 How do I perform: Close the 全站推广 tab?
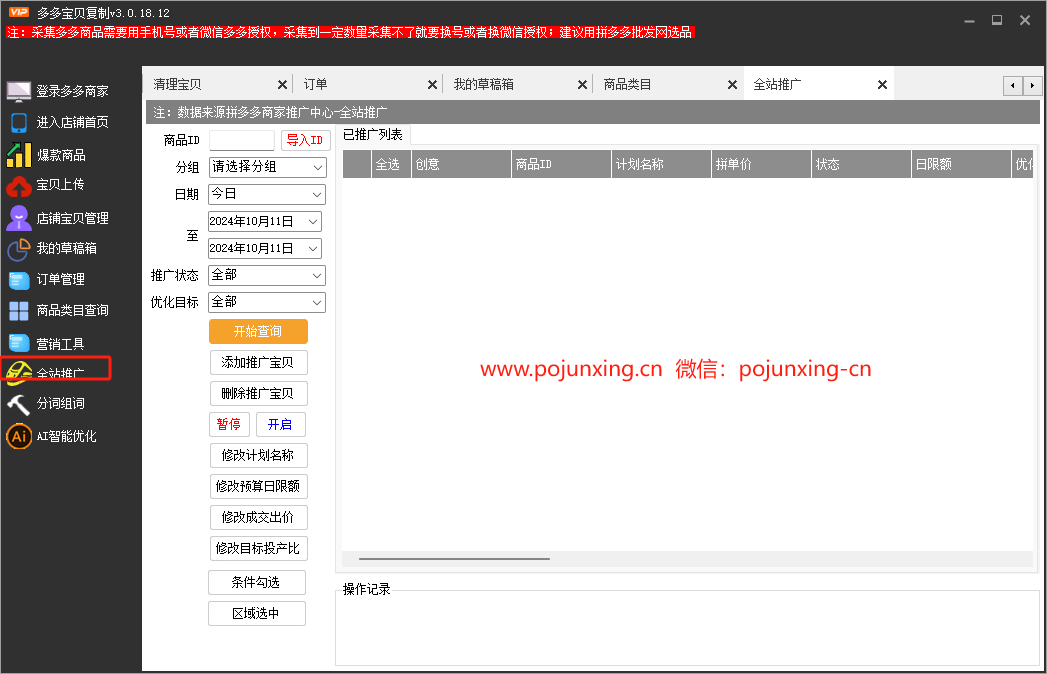click(882, 85)
